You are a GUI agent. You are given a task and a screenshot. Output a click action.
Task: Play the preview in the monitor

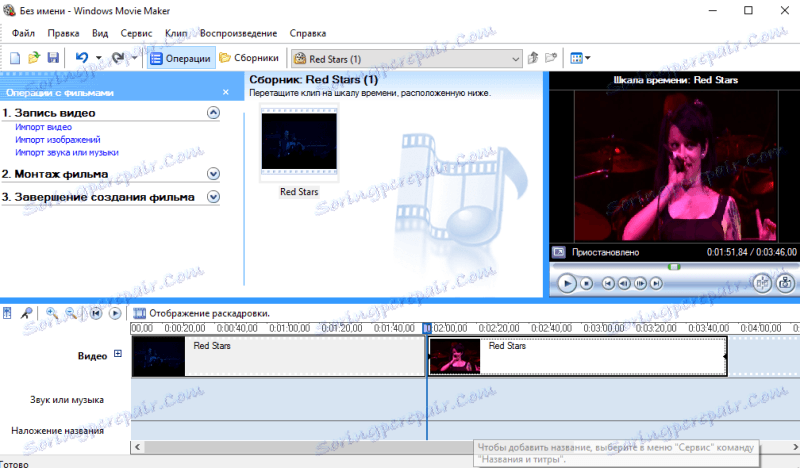tap(566, 283)
